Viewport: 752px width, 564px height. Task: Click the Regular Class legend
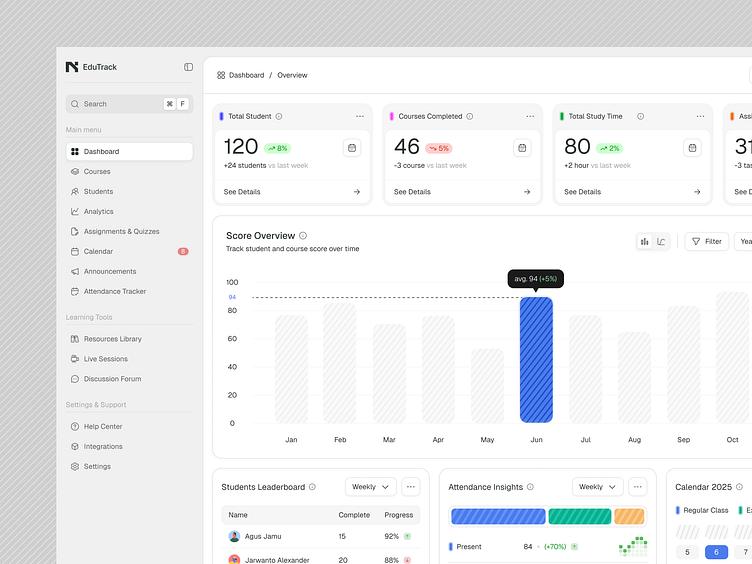[702, 510]
